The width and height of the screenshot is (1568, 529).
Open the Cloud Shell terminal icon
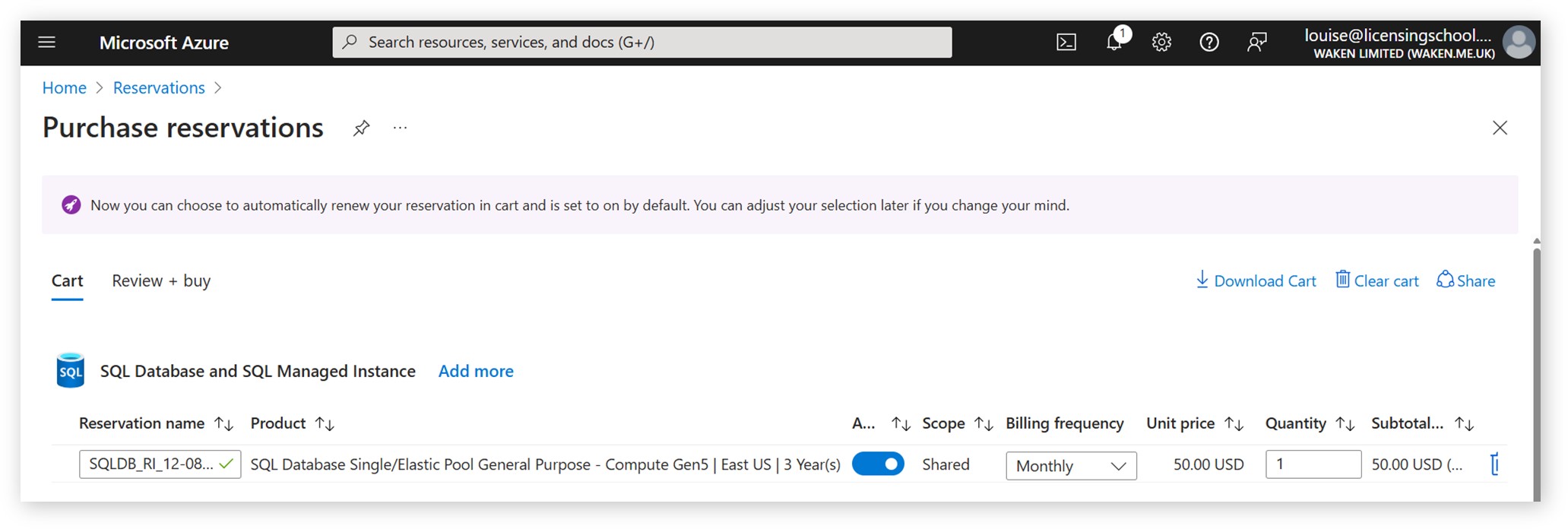pyautogui.click(x=1066, y=42)
